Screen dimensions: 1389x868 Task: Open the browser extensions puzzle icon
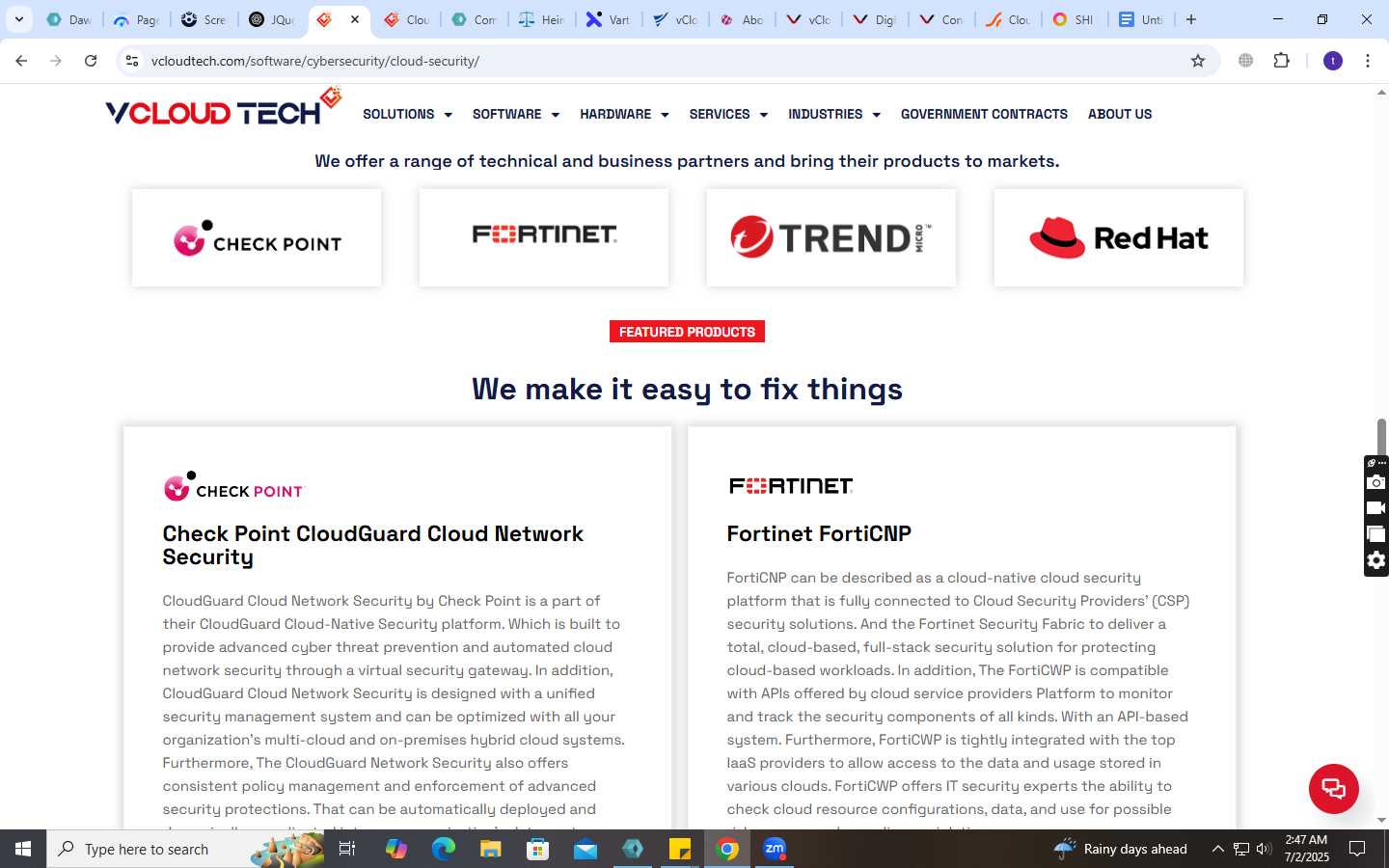coord(1281,61)
